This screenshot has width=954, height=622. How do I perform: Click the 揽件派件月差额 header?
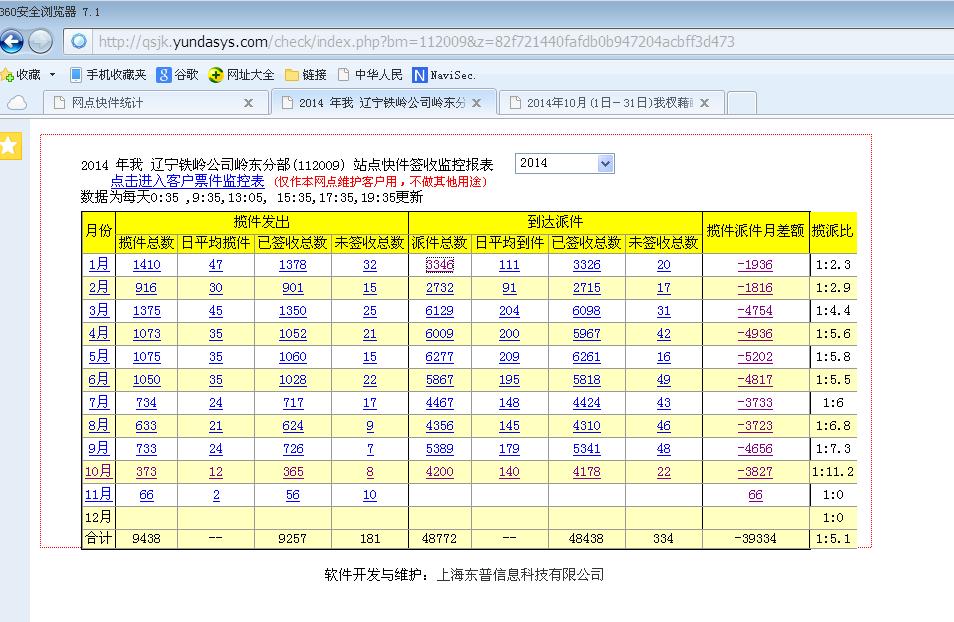[756, 231]
